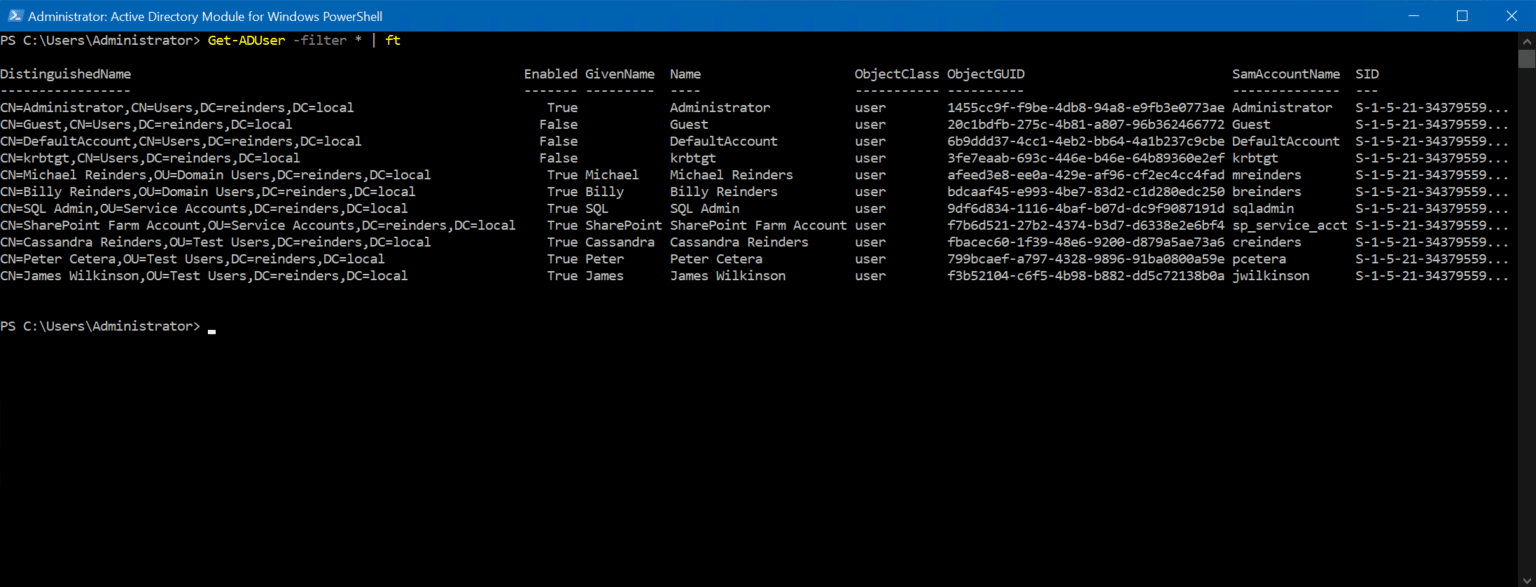The image size is (1536, 587).
Task: Click the ft pipe argument in the command
Action: click(x=392, y=40)
